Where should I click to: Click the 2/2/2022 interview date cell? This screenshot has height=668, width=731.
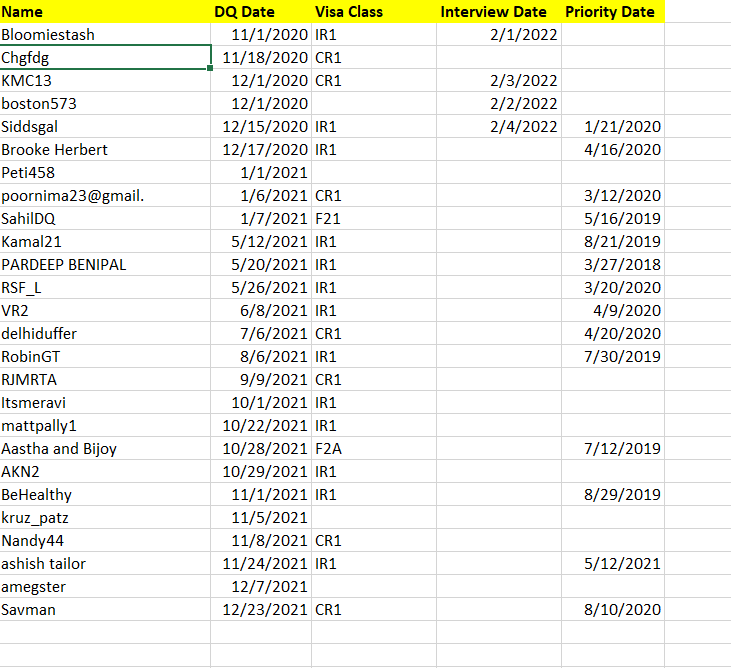499,103
